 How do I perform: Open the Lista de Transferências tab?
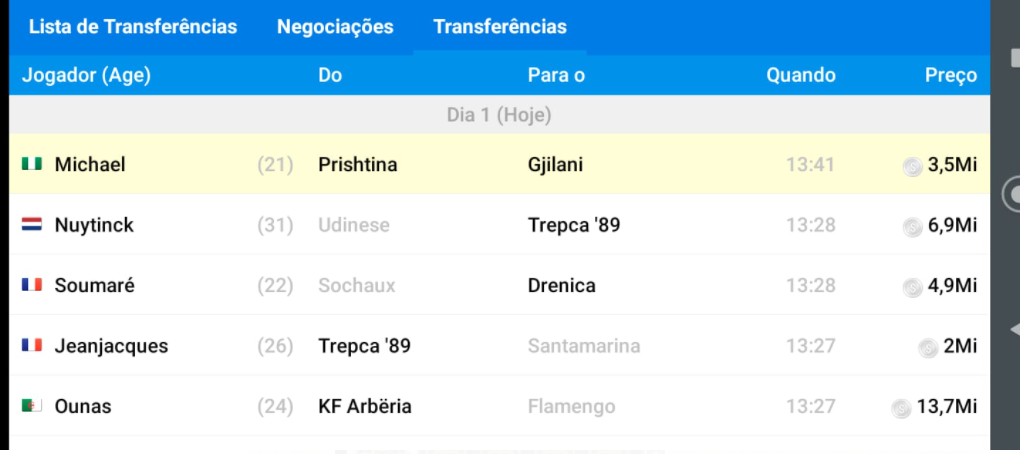tap(133, 27)
